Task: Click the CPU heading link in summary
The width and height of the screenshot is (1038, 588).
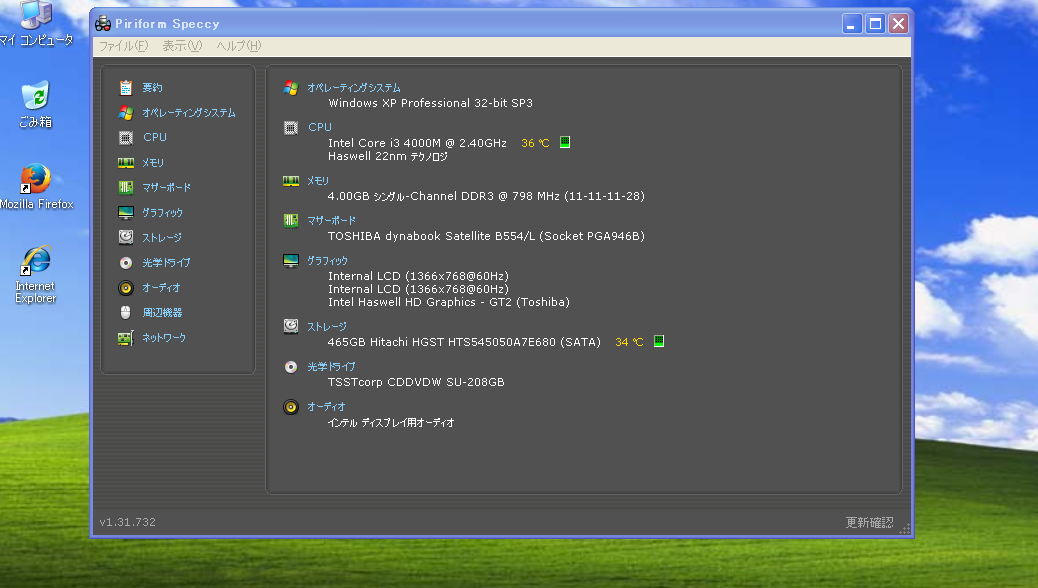Action: [x=320, y=127]
